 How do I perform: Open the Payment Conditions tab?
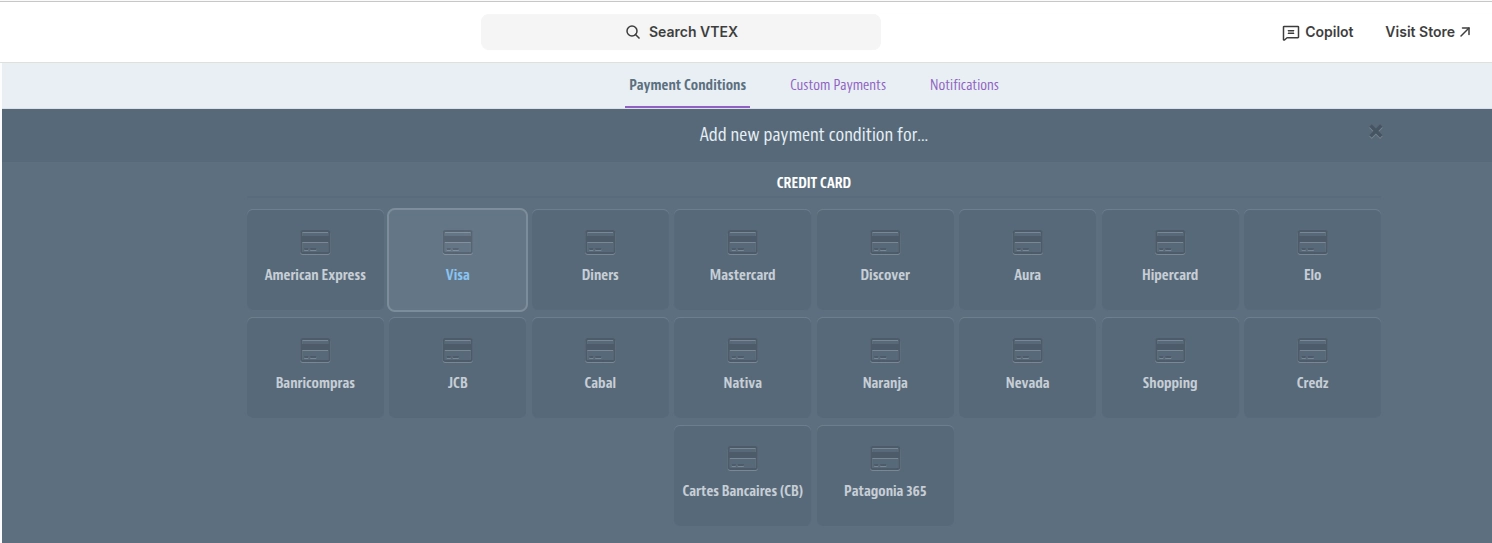[687, 85]
